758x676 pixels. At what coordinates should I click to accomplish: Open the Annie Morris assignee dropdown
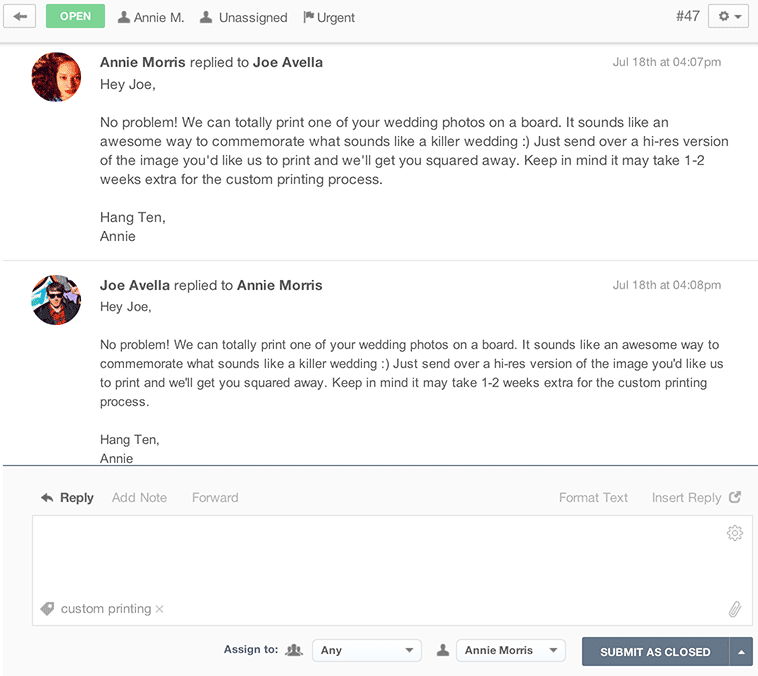coord(510,650)
